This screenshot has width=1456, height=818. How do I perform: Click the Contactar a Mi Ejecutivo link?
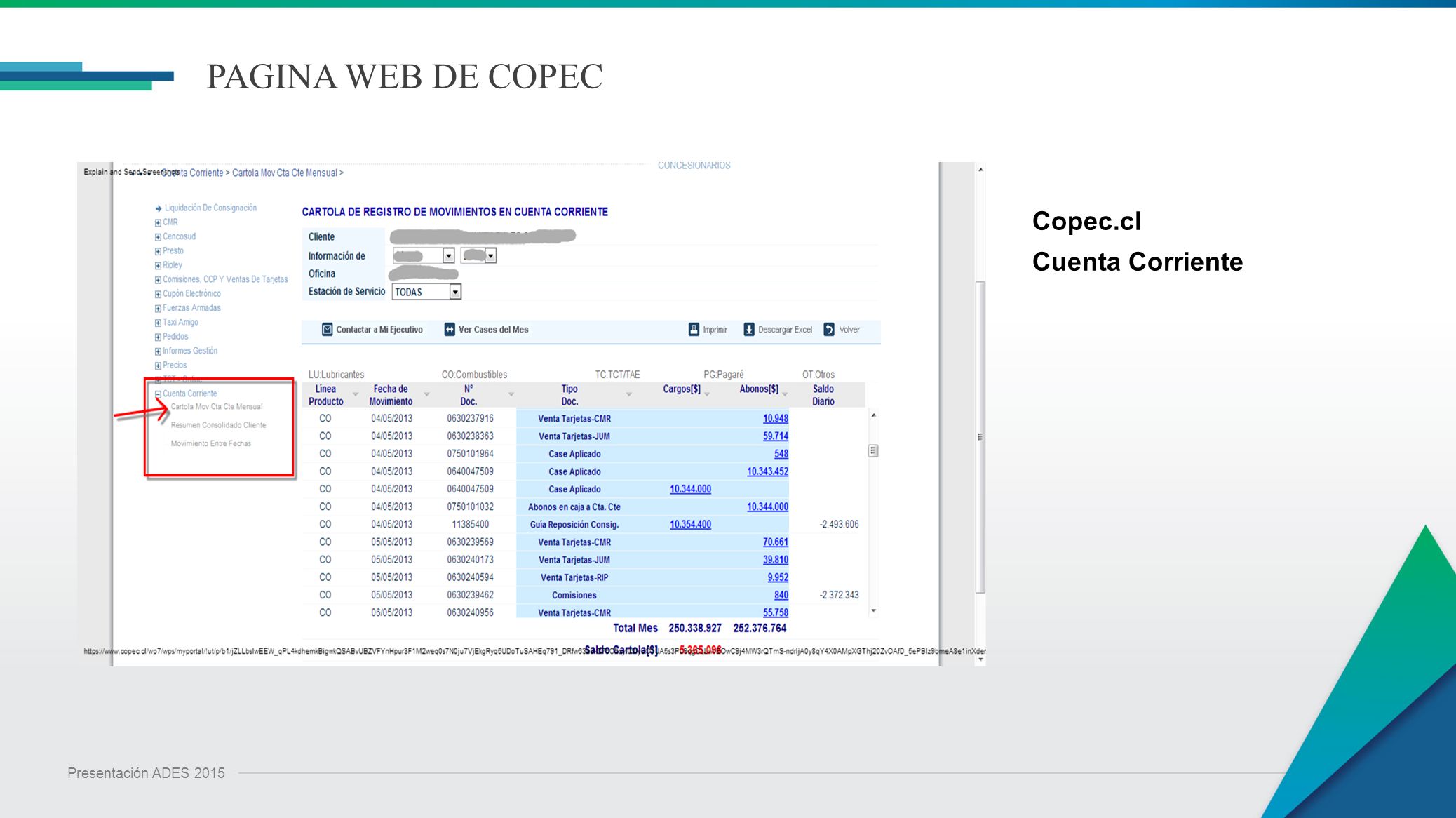pos(379,330)
